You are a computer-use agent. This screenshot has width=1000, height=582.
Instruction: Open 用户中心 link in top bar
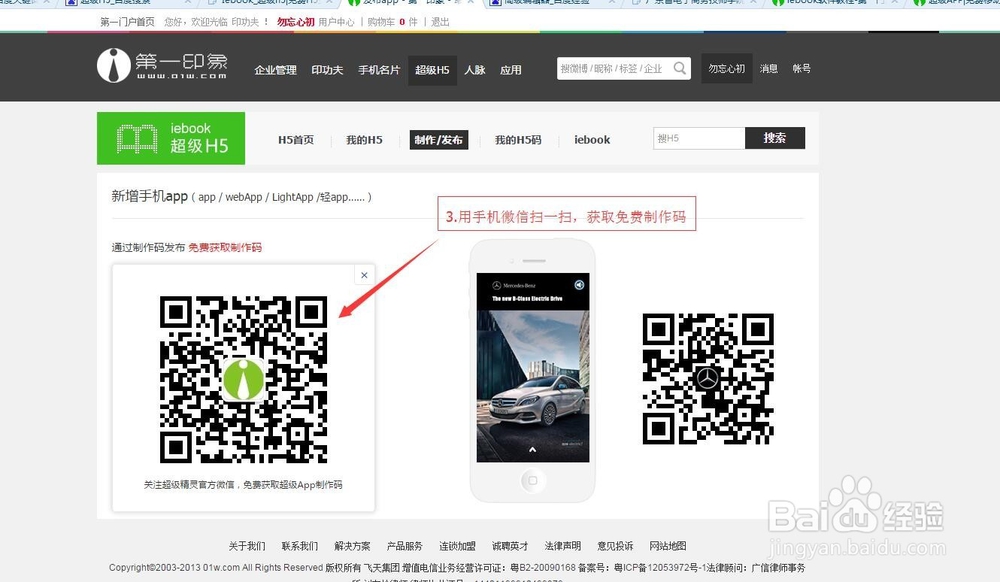pyautogui.click(x=336, y=22)
